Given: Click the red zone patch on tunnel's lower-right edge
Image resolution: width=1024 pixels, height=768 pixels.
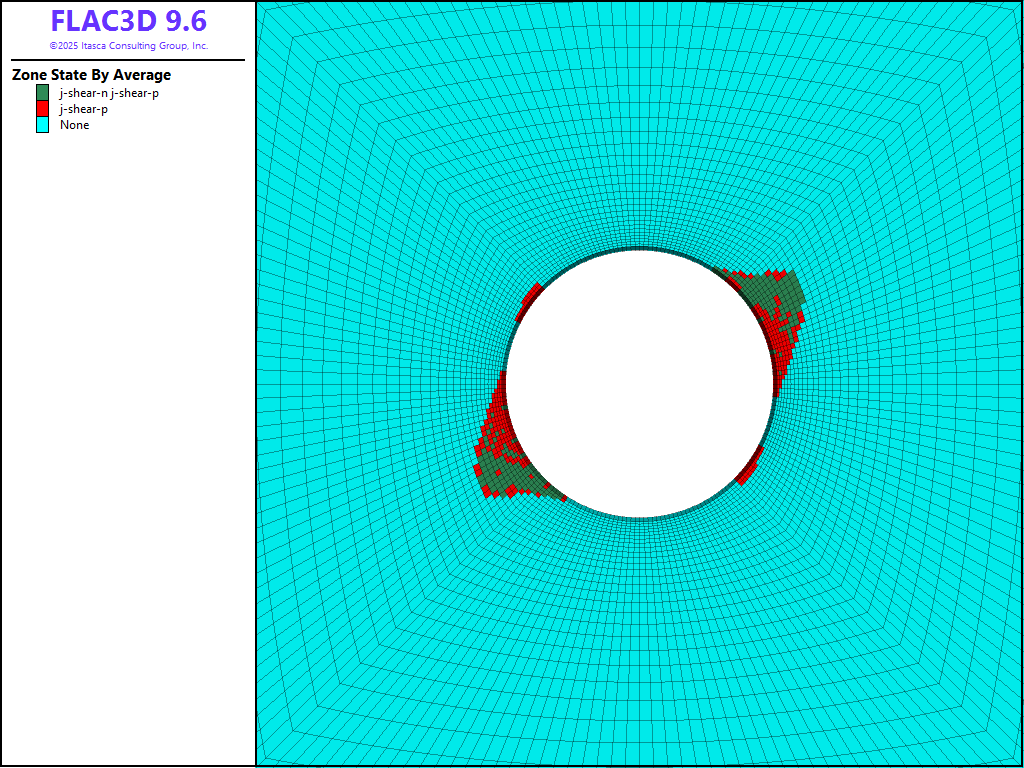Looking at the screenshot, I should coord(750,466).
